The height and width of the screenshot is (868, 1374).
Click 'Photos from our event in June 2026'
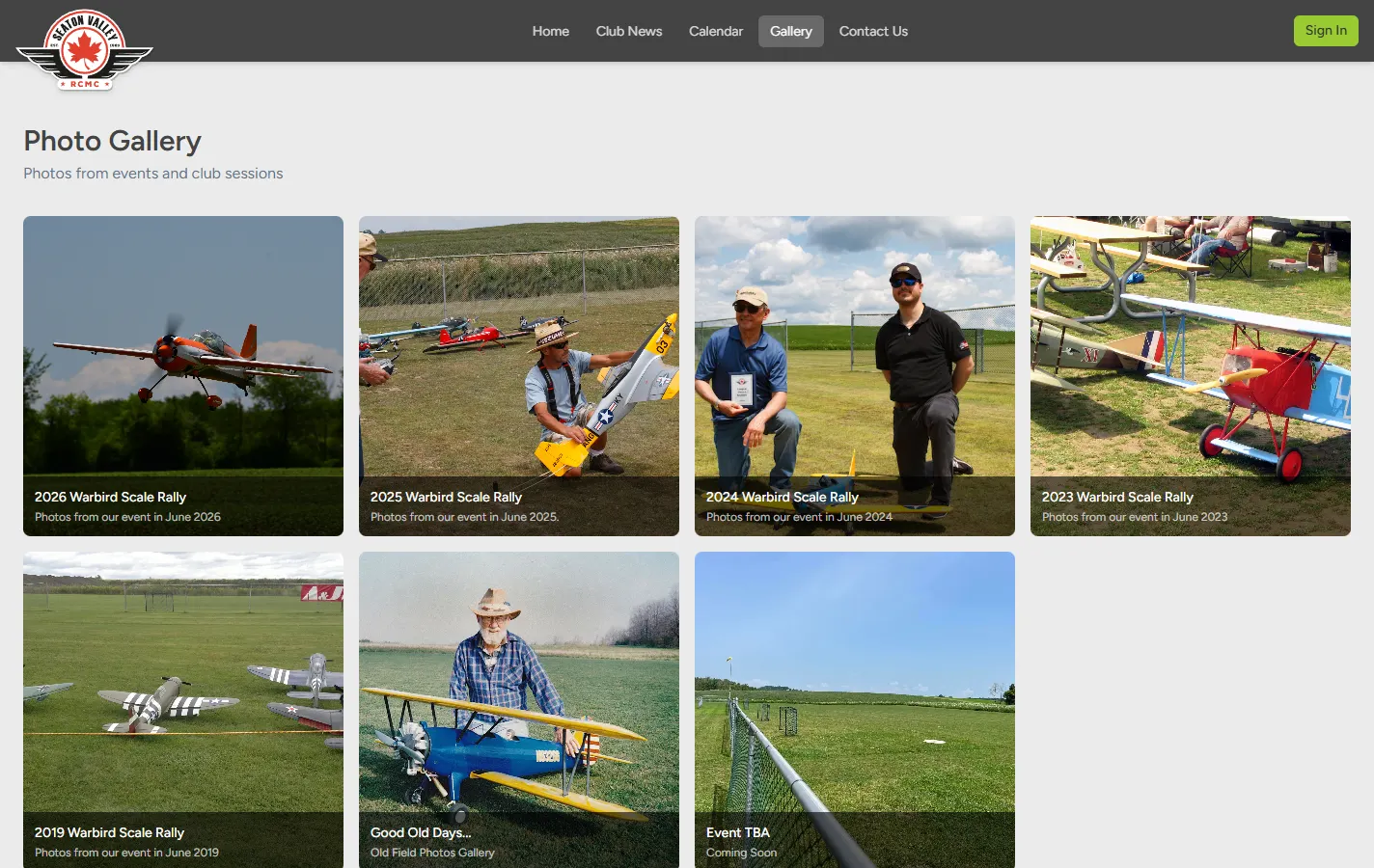(127, 517)
